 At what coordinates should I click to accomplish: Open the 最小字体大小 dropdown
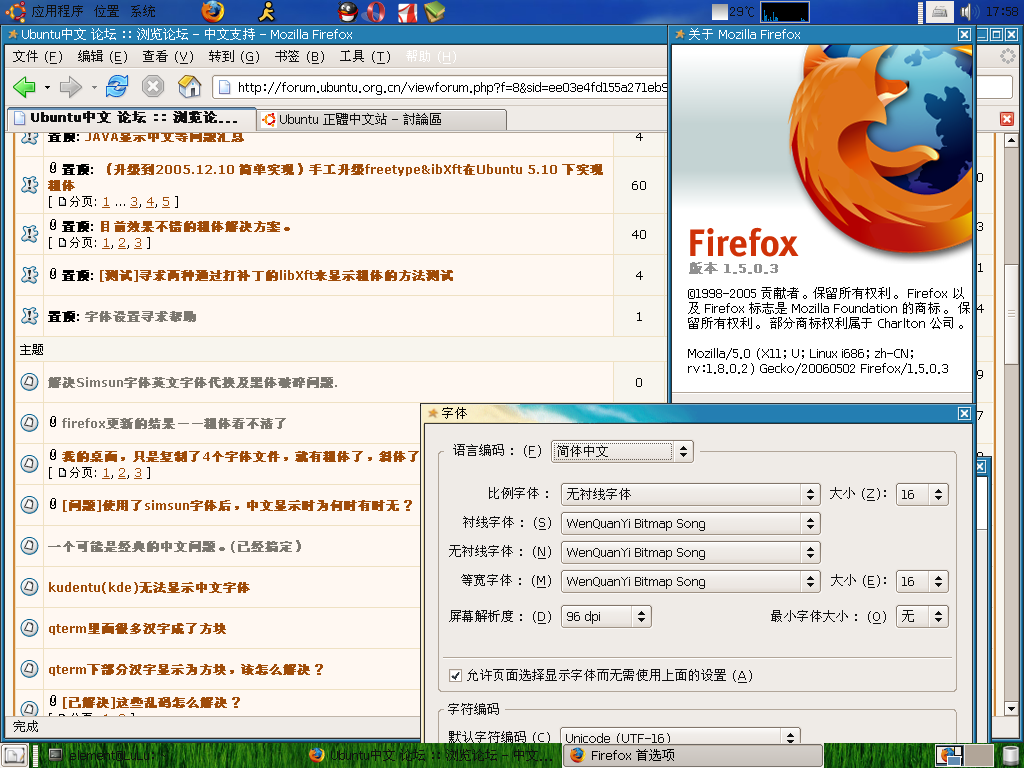pyautogui.click(x=922, y=616)
